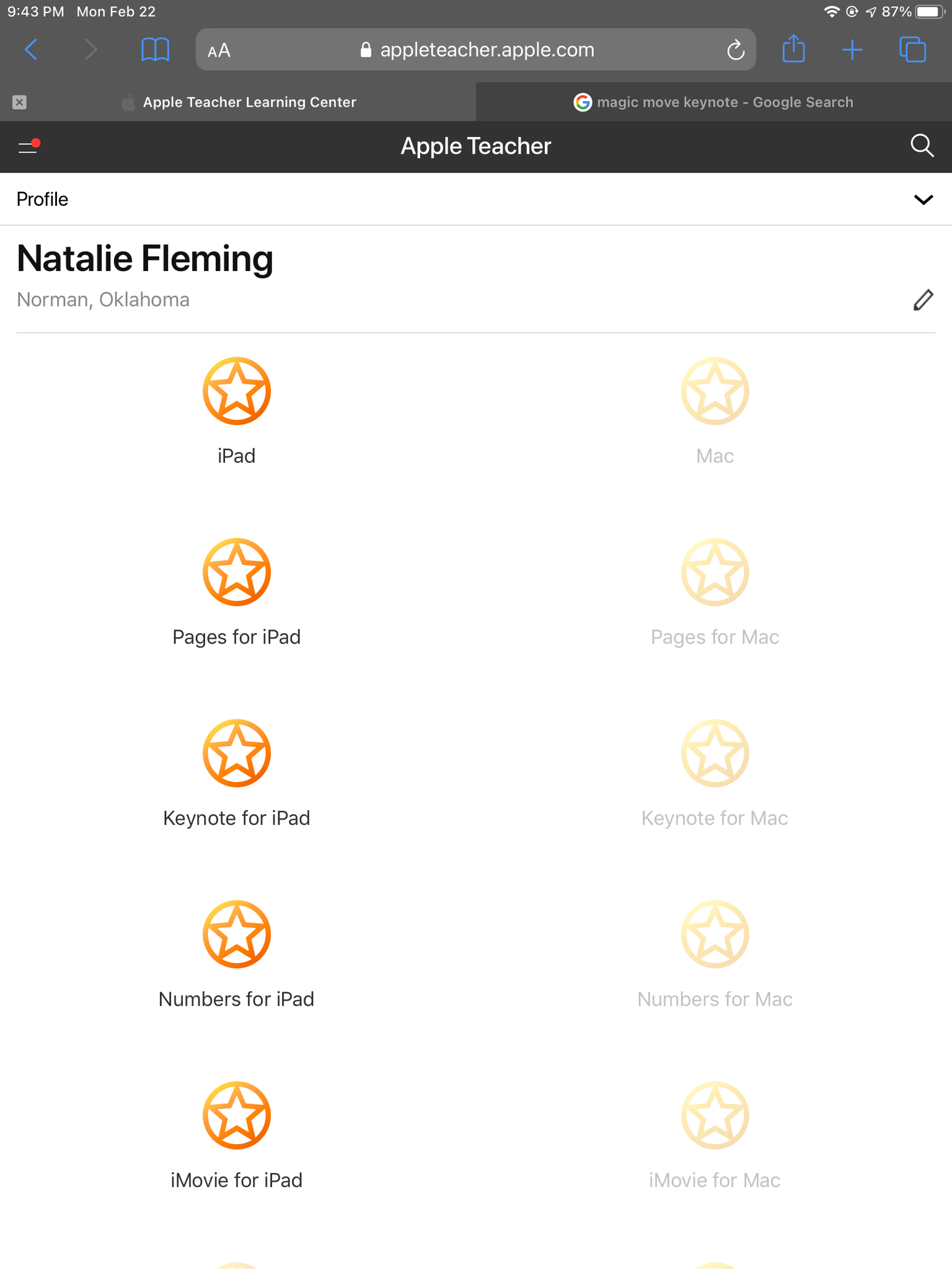Select the iMovie for iPad badge star
This screenshot has width=952, height=1270.
[237, 1116]
